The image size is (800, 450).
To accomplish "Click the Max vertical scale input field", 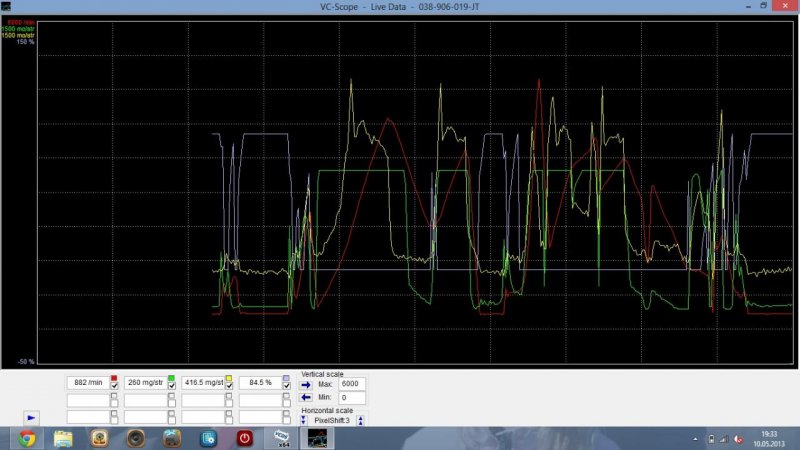I will click(x=351, y=383).
